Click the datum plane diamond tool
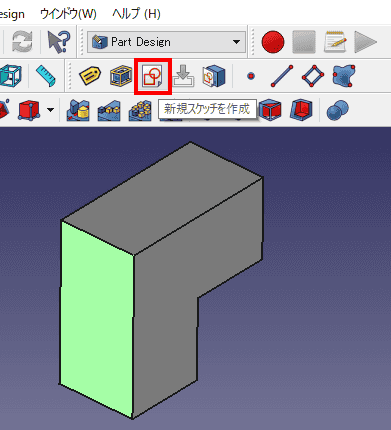The width and height of the screenshot is (391, 430). [x=313, y=76]
